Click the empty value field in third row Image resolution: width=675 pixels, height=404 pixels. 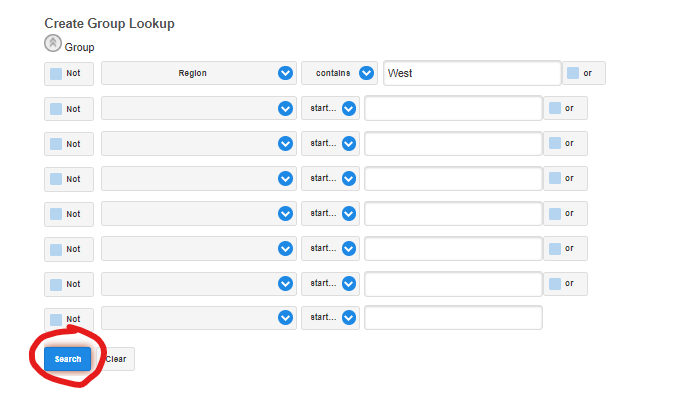click(453, 143)
